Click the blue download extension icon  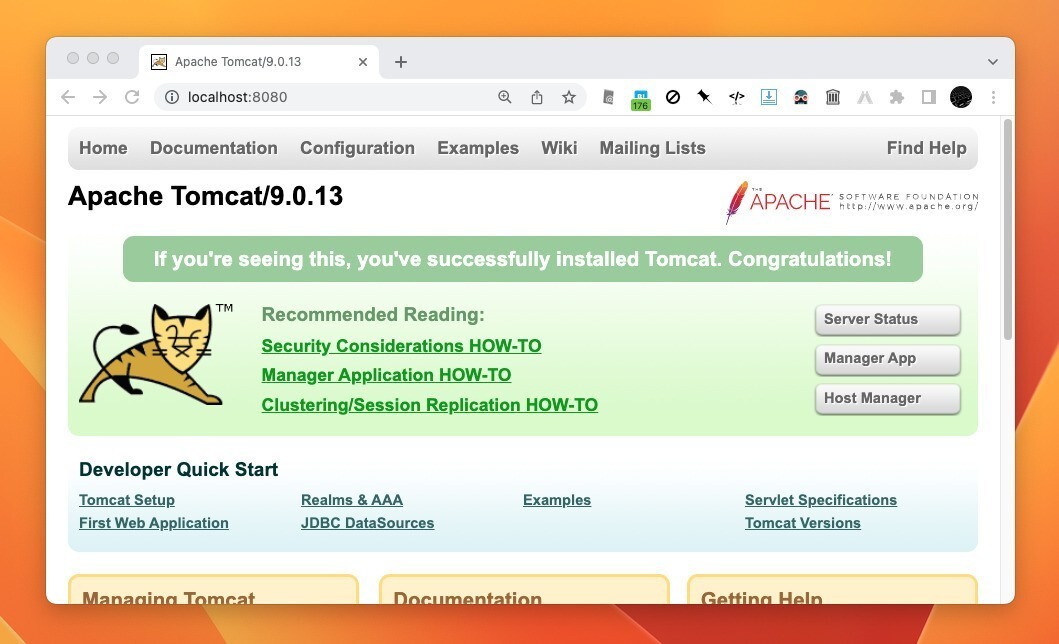(769, 97)
